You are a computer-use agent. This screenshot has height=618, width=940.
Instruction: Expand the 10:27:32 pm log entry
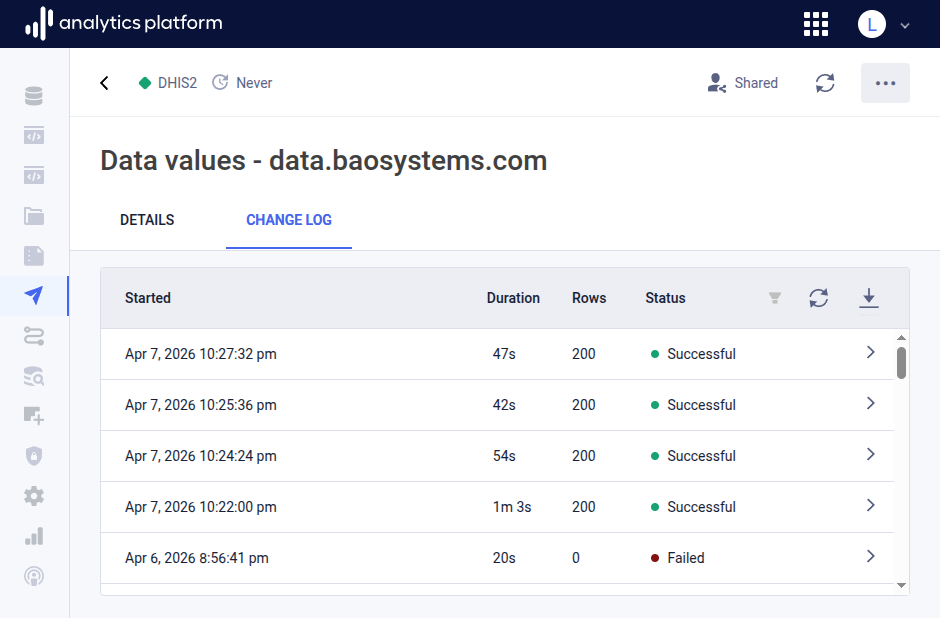click(x=870, y=353)
